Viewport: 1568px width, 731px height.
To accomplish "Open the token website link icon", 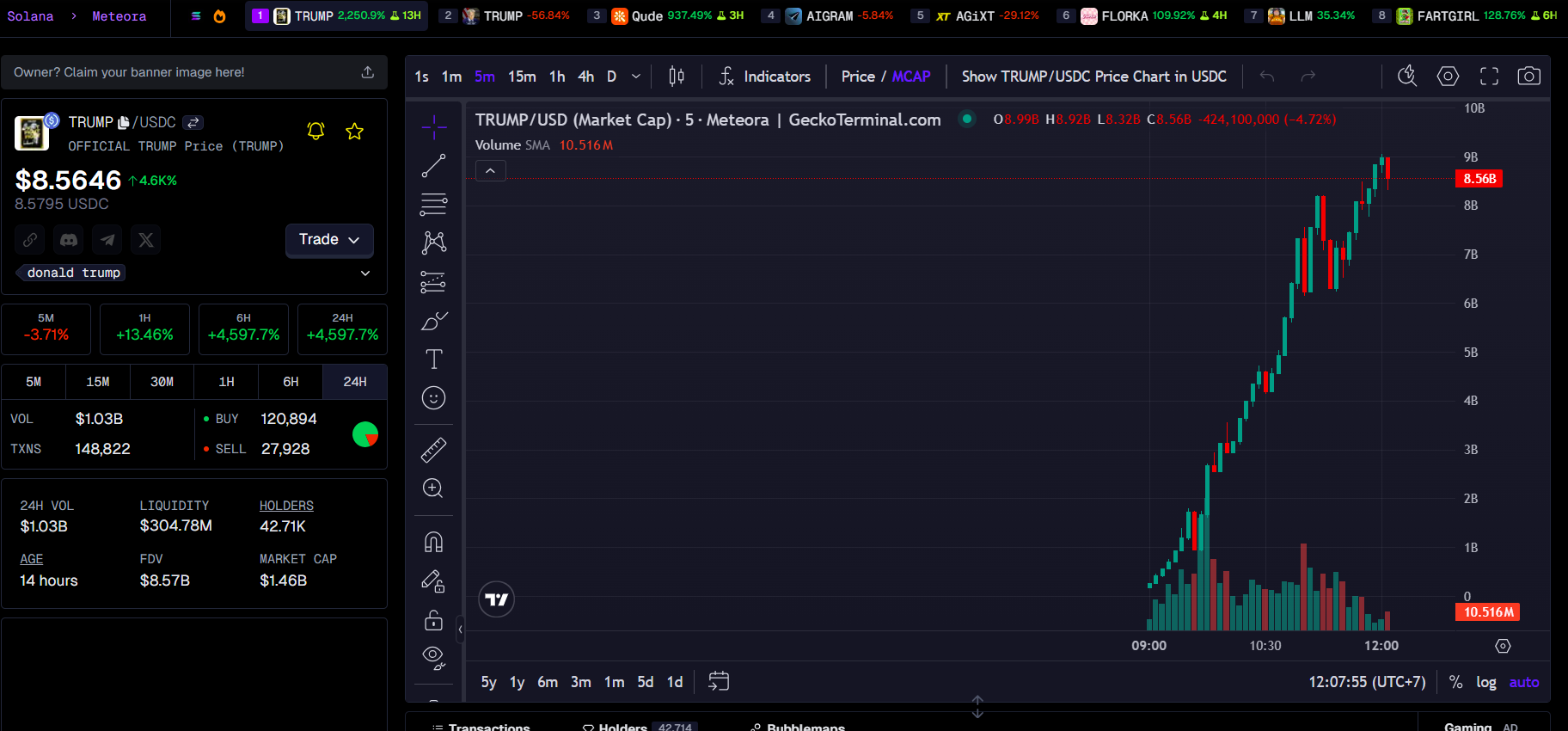I will click(30, 240).
